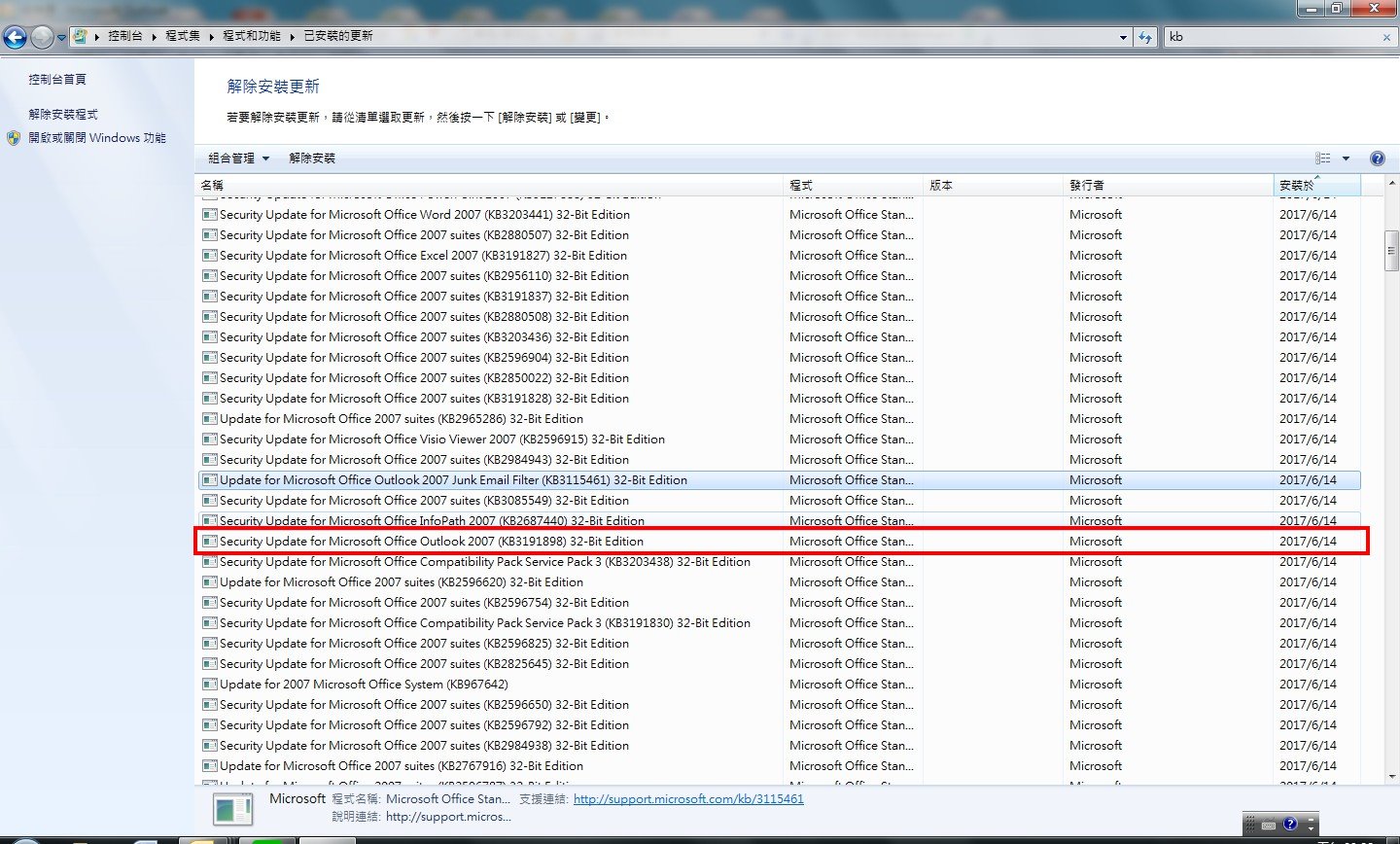Click the update icon in details pane
Screen dimensions: 1400x844
(233, 809)
